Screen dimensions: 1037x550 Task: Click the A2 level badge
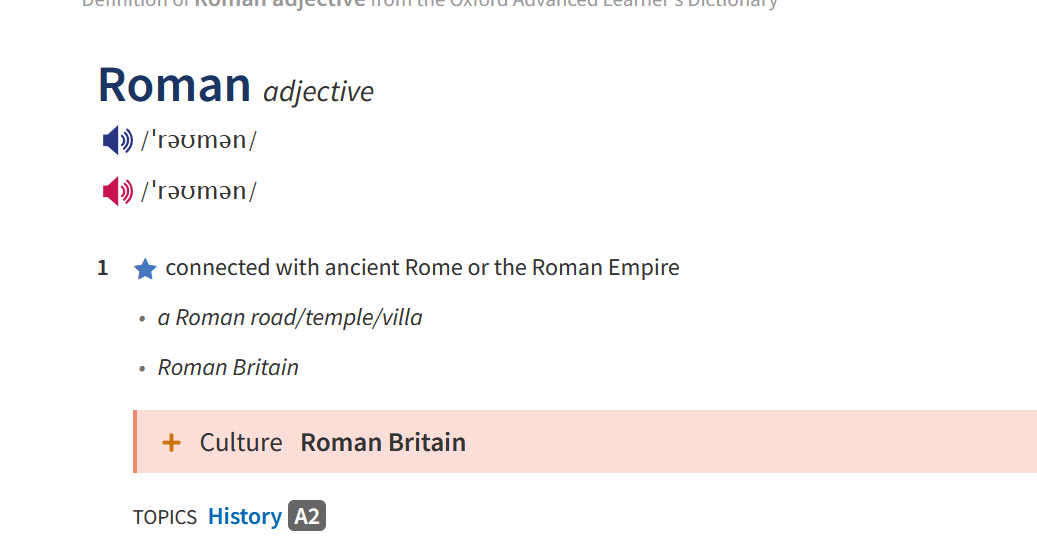(x=307, y=516)
